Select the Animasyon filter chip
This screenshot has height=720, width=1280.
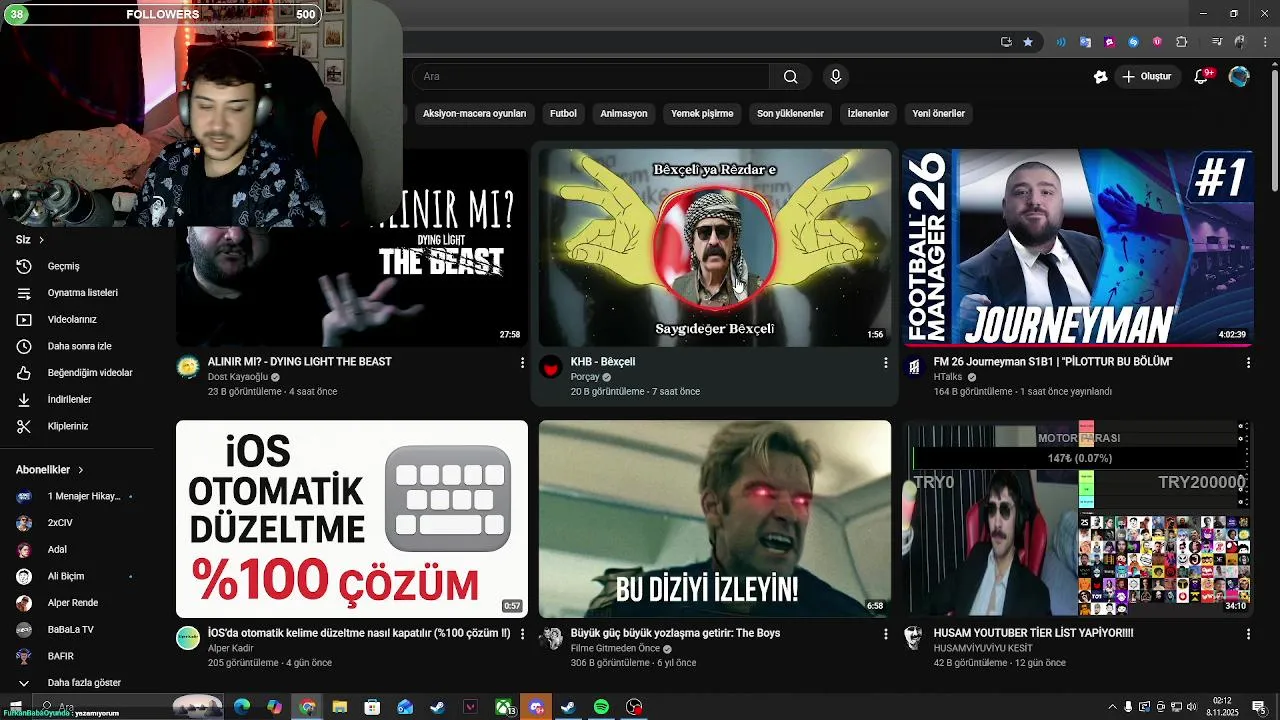624,114
